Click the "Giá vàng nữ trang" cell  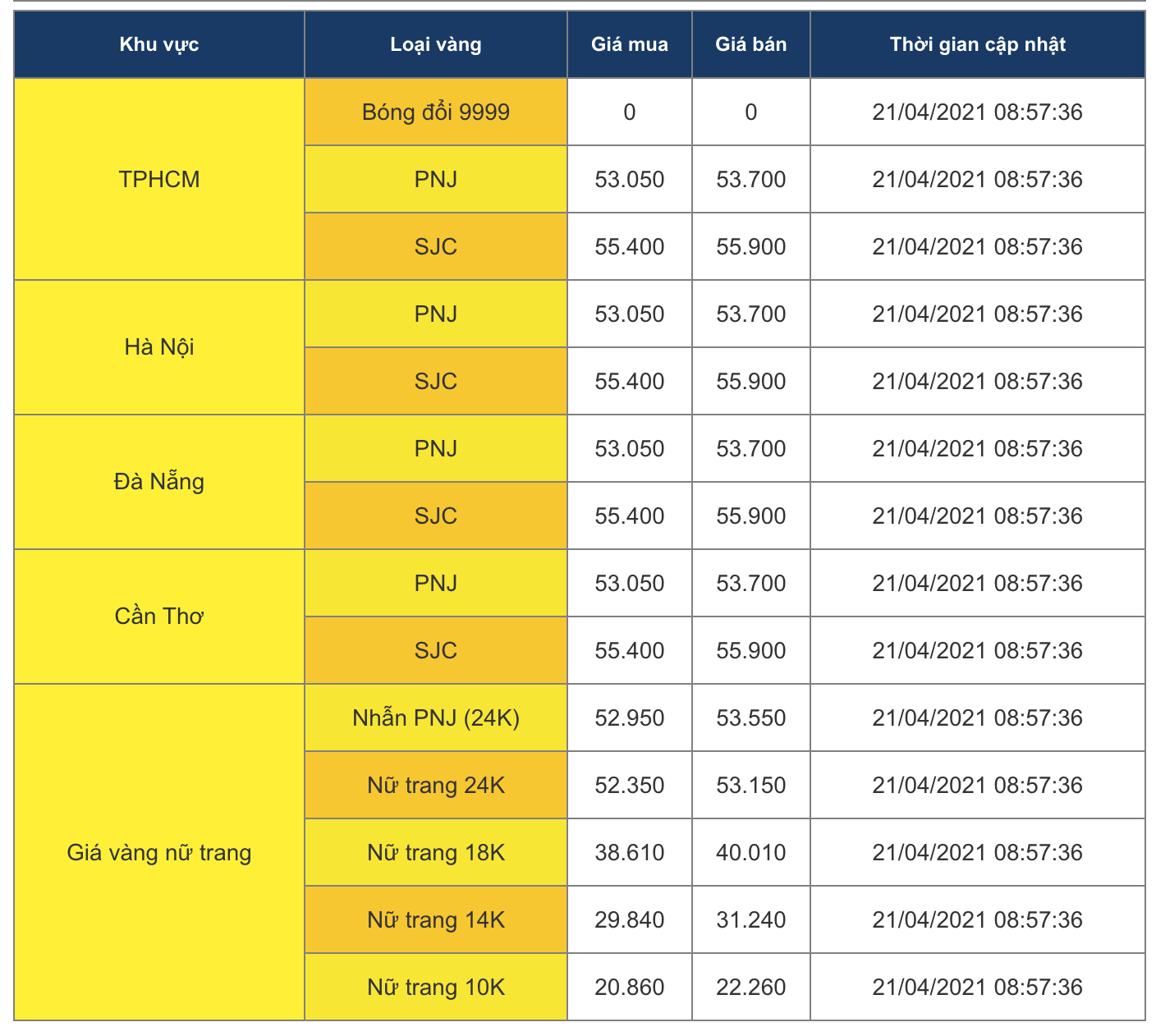(159, 852)
